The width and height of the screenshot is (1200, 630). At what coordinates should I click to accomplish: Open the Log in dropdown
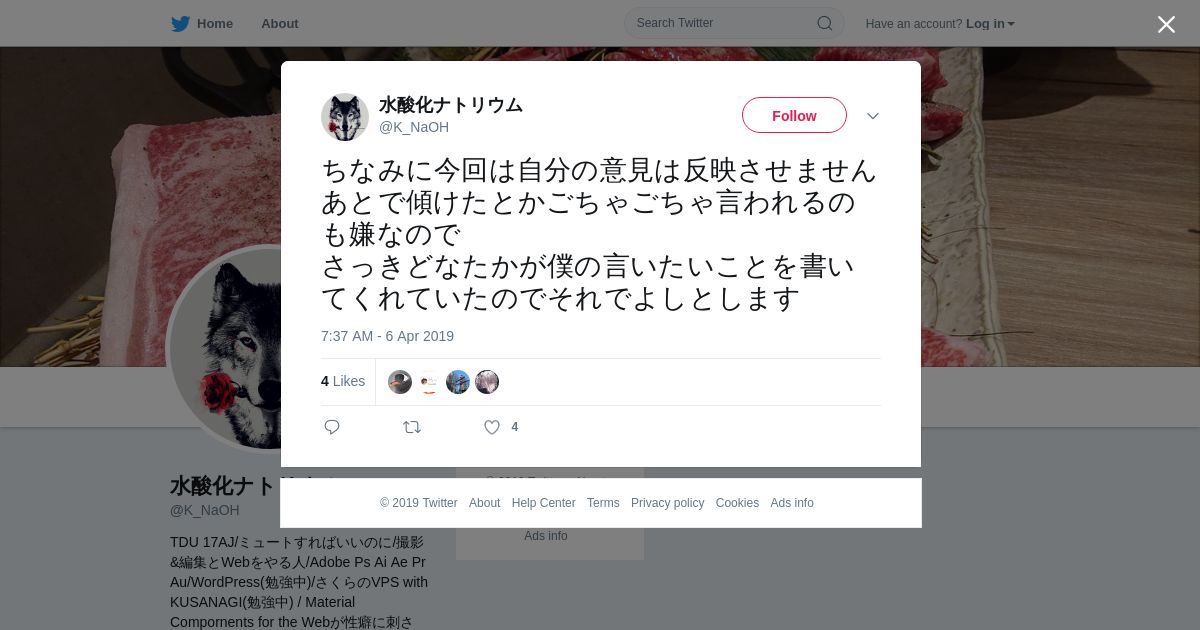990,24
